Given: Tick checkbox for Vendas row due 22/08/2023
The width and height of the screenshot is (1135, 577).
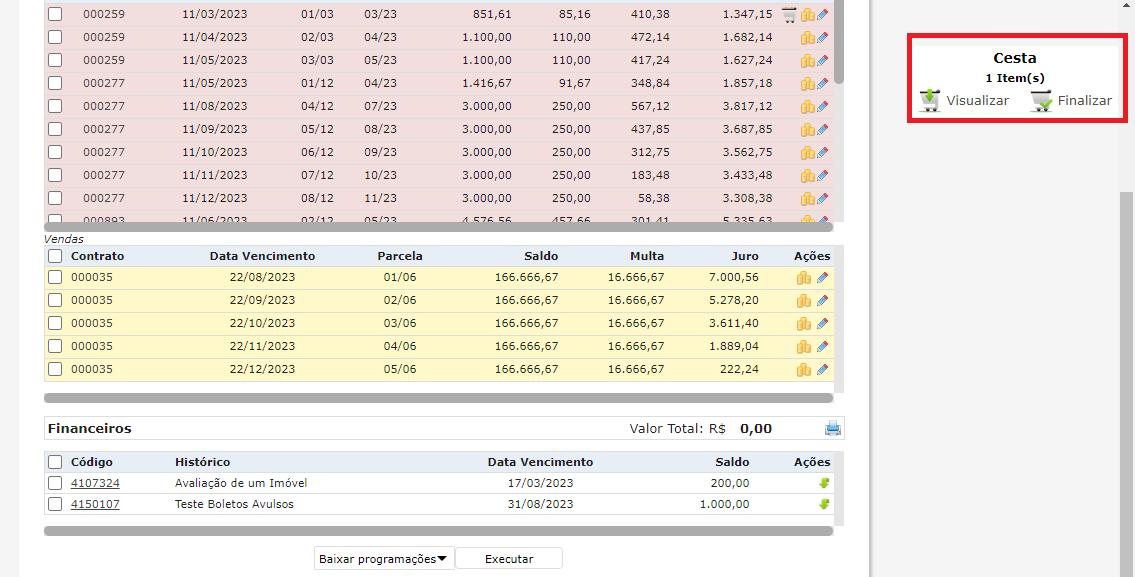Looking at the screenshot, I should click(x=55, y=277).
